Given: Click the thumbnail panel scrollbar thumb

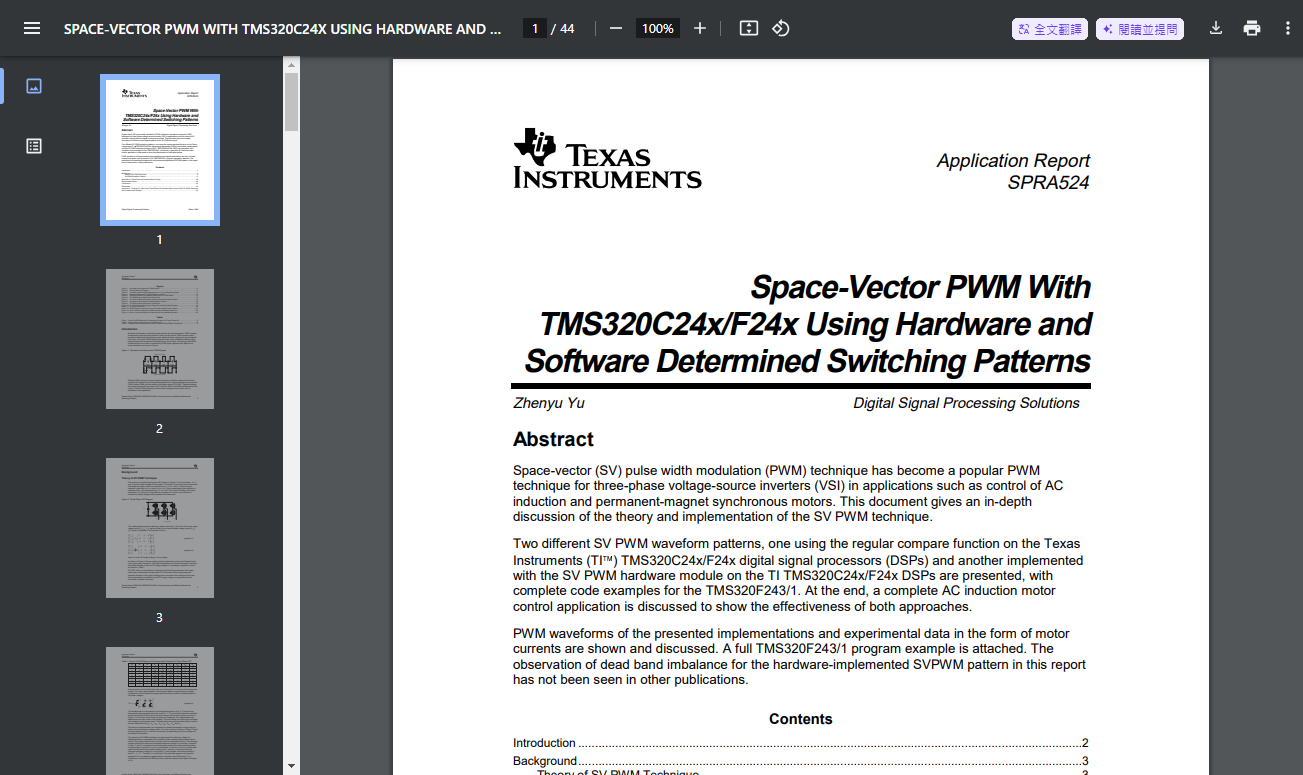Looking at the screenshot, I should pyautogui.click(x=291, y=102).
